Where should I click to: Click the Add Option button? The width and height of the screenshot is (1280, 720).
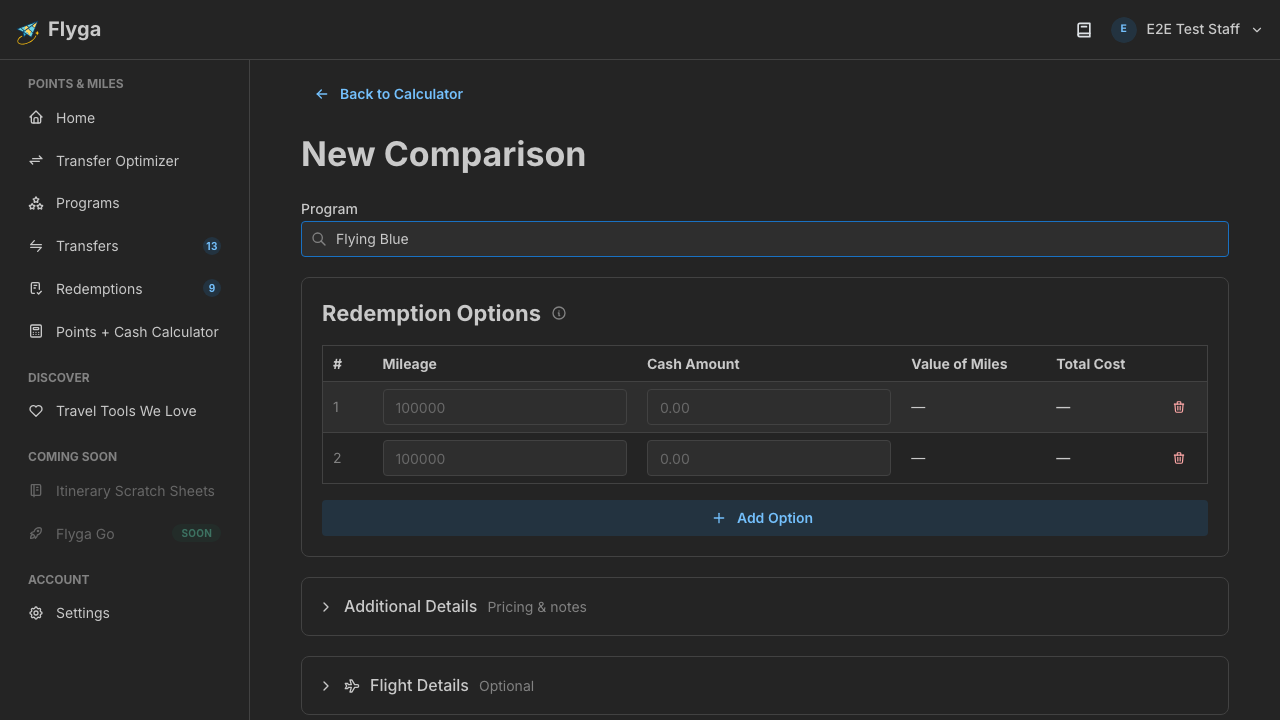click(765, 518)
